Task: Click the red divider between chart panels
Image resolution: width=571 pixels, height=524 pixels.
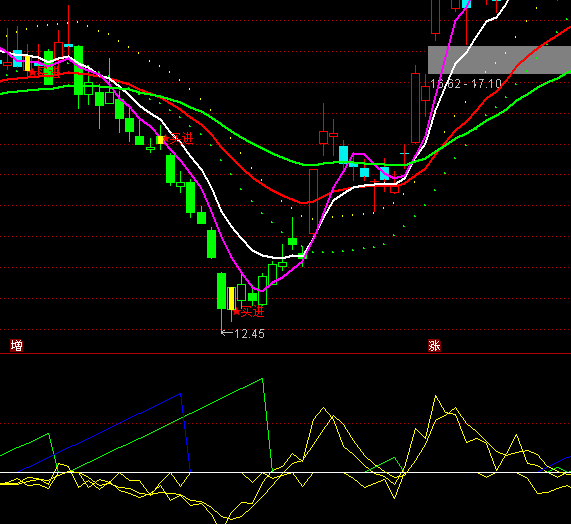Action: [x=286, y=353]
